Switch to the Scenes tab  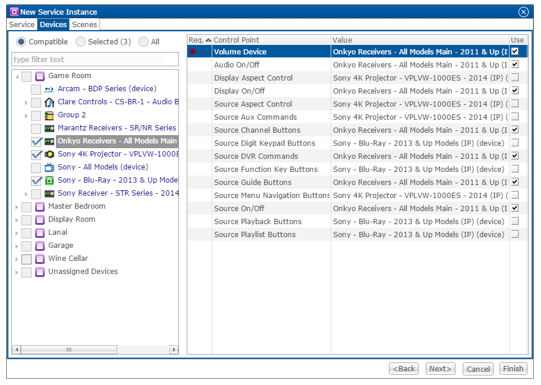pos(84,24)
